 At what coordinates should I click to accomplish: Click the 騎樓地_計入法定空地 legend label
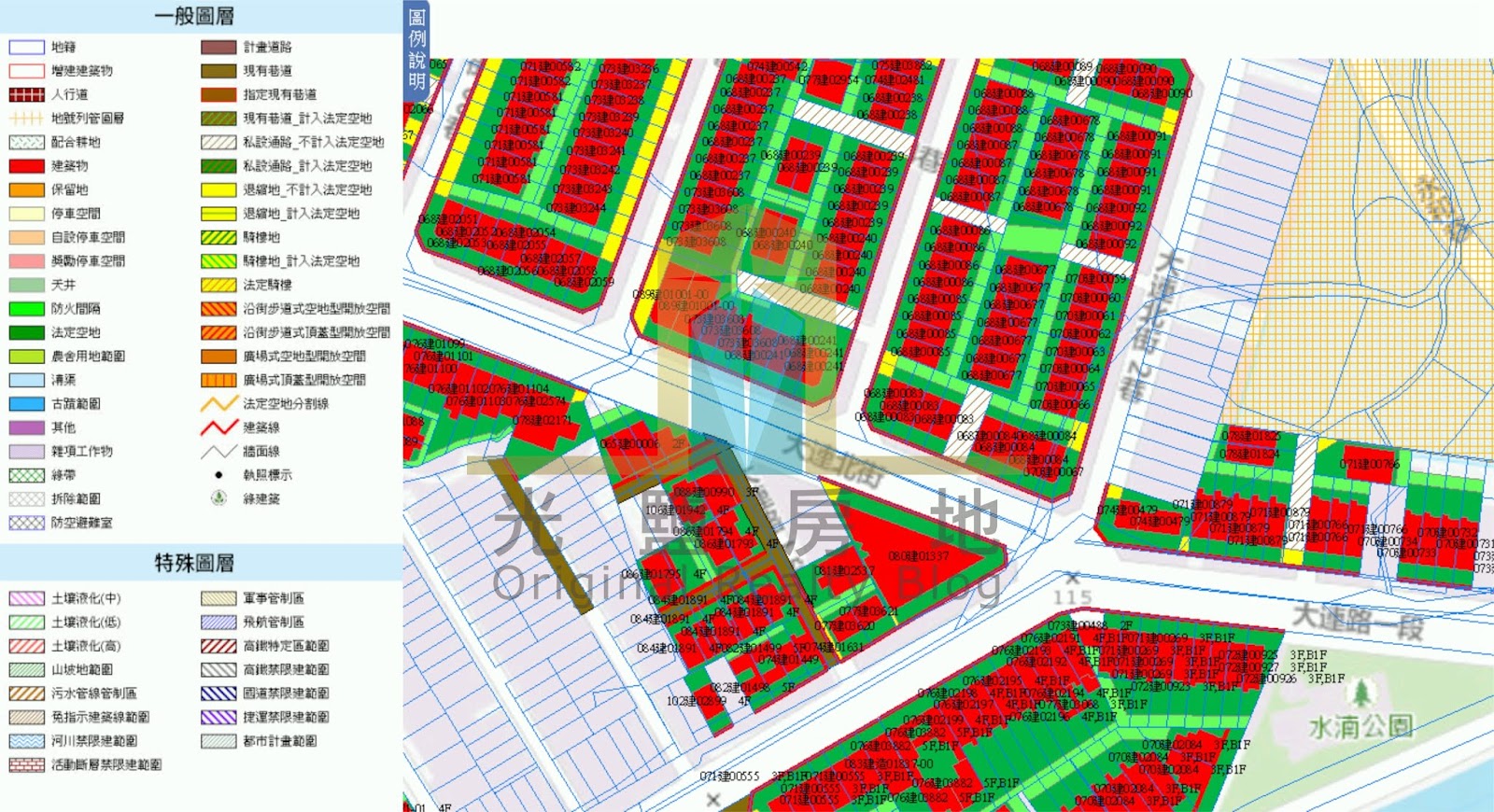coord(302,261)
